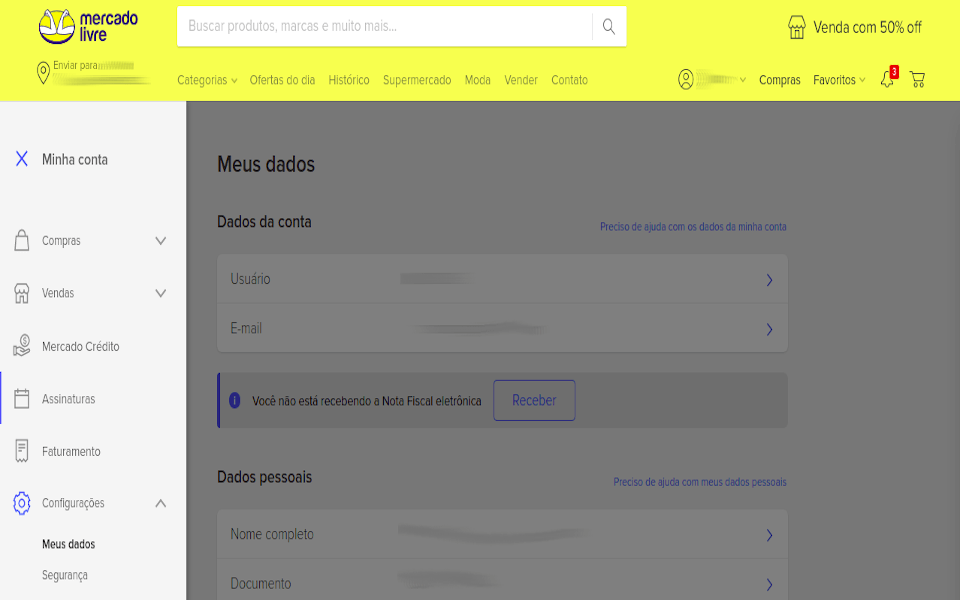Click the Faturamento receipt icon
Image resolution: width=960 pixels, height=600 pixels.
click(x=21, y=451)
